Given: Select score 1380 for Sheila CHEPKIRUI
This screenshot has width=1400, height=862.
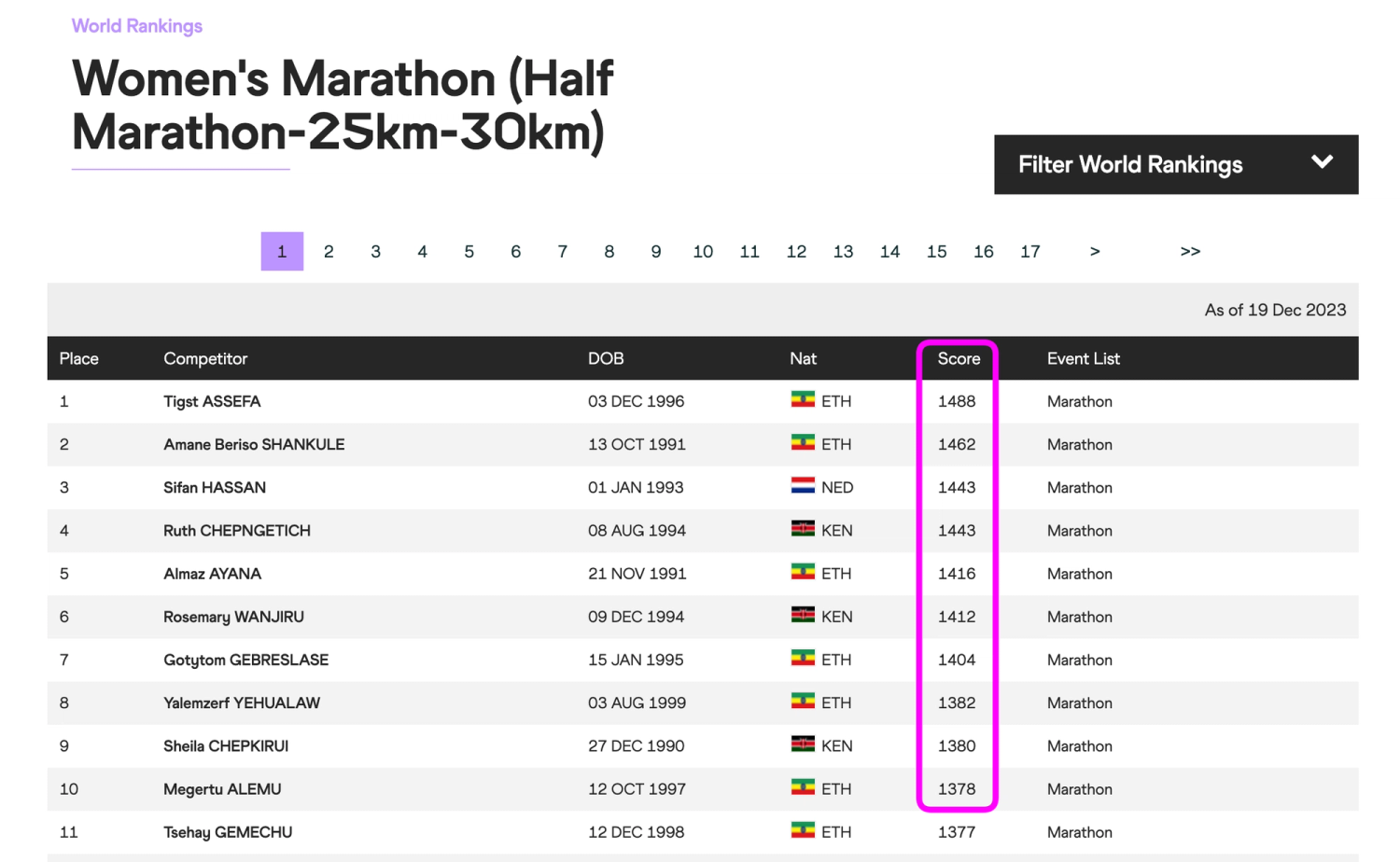Looking at the screenshot, I should tap(957, 745).
